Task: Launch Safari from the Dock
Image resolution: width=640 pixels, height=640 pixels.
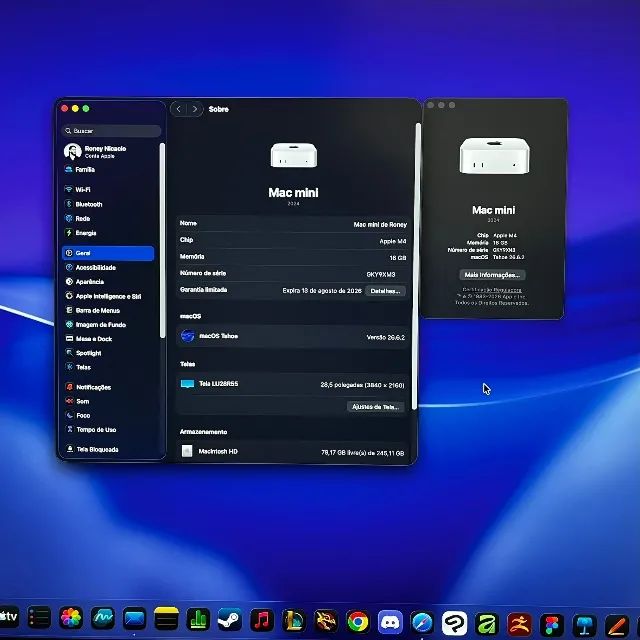Action: (422, 622)
